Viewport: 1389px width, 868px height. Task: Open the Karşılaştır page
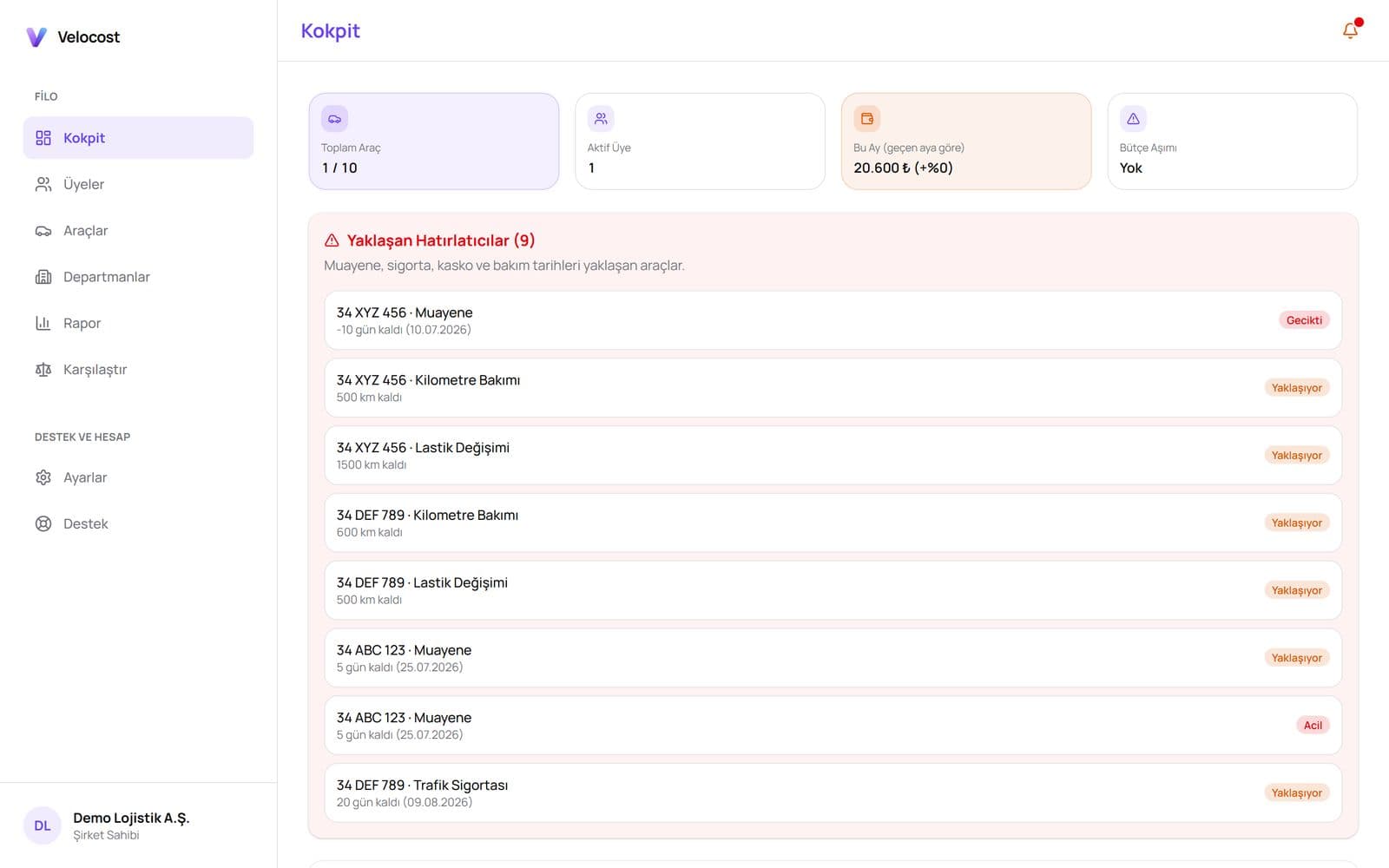pyautogui.click(x=138, y=370)
